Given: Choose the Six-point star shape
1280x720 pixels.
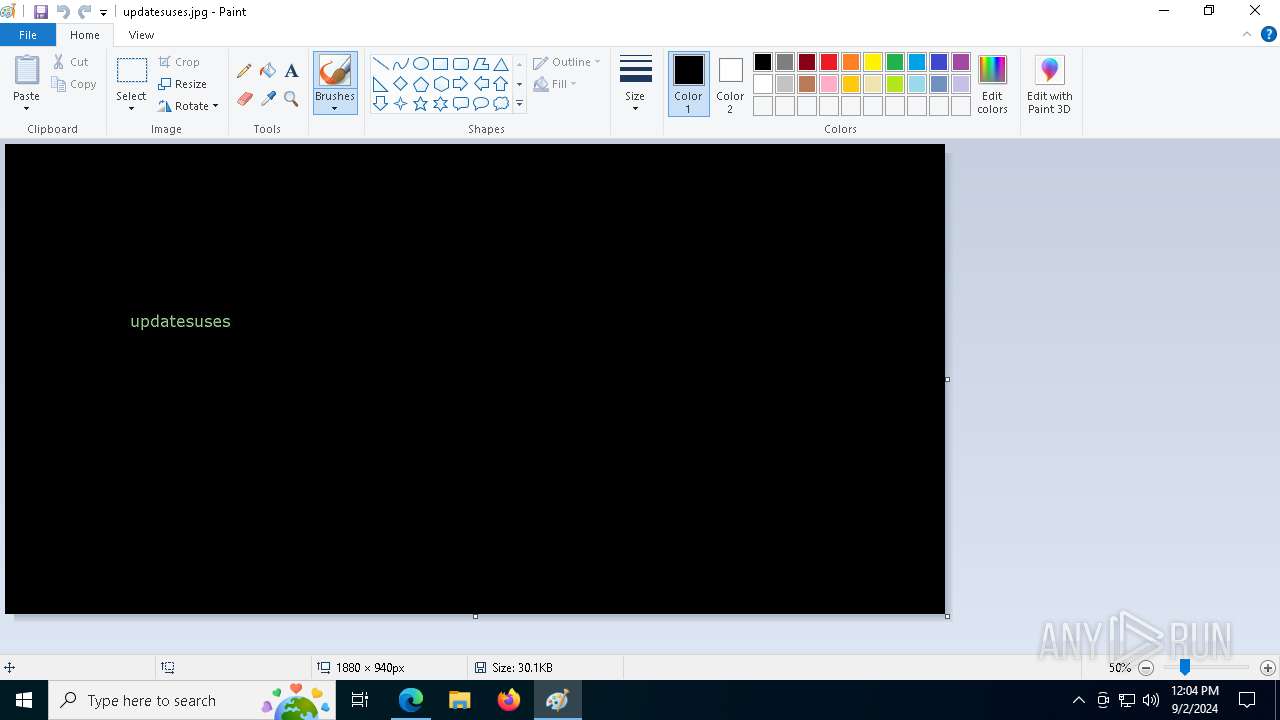Looking at the screenshot, I should (441, 103).
